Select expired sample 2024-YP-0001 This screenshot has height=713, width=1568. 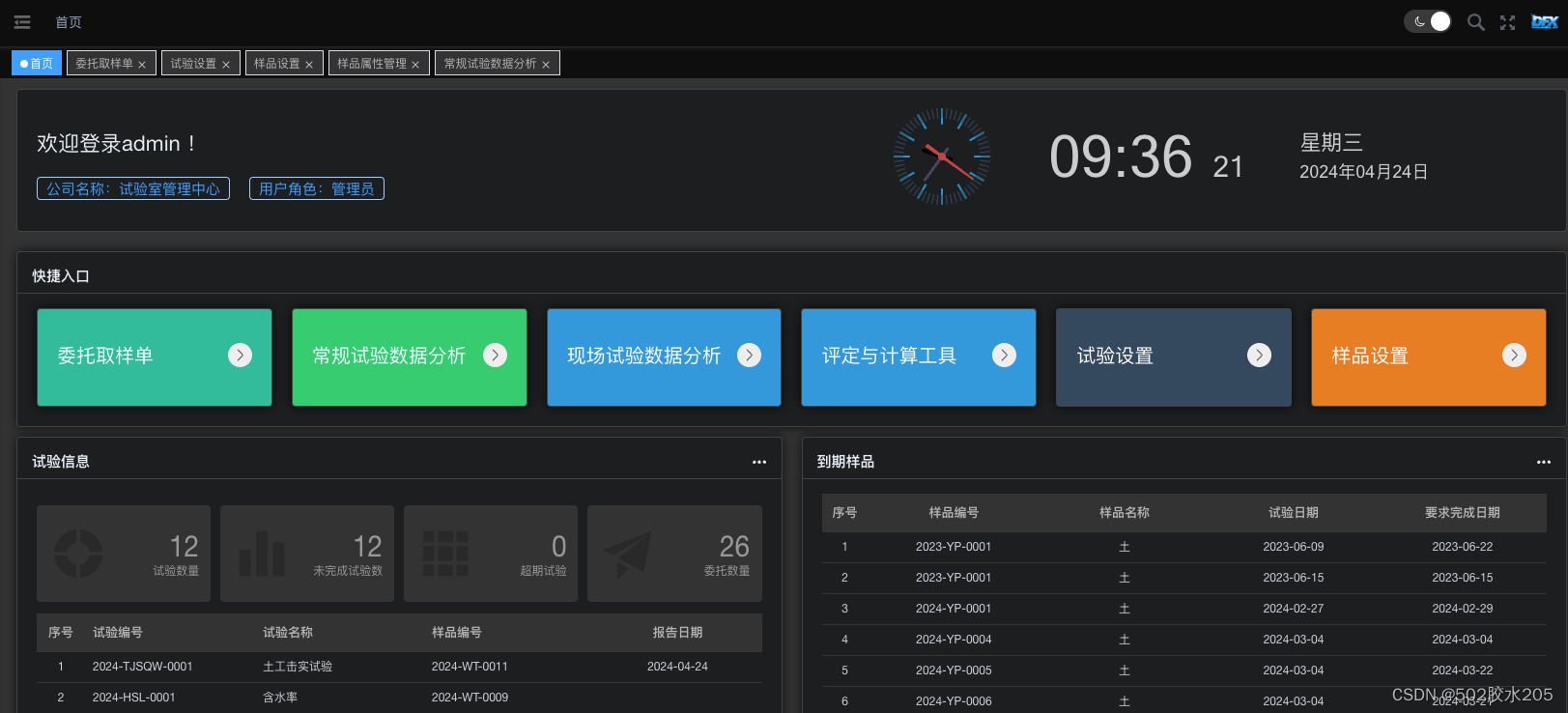(954, 609)
